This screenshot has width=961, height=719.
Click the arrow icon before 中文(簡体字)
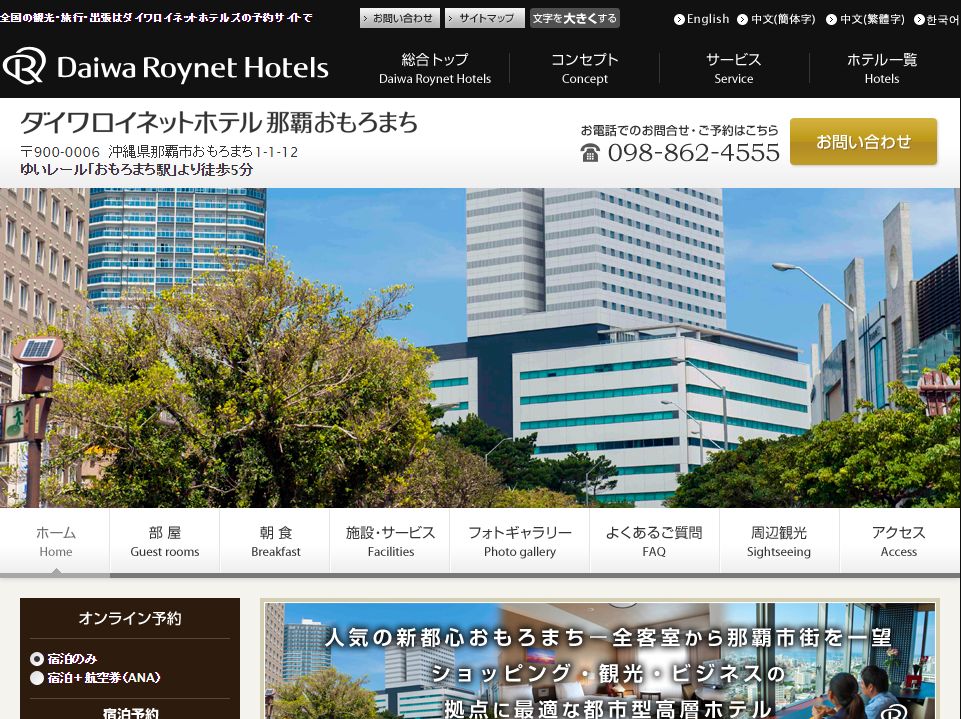tap(742, 20)
